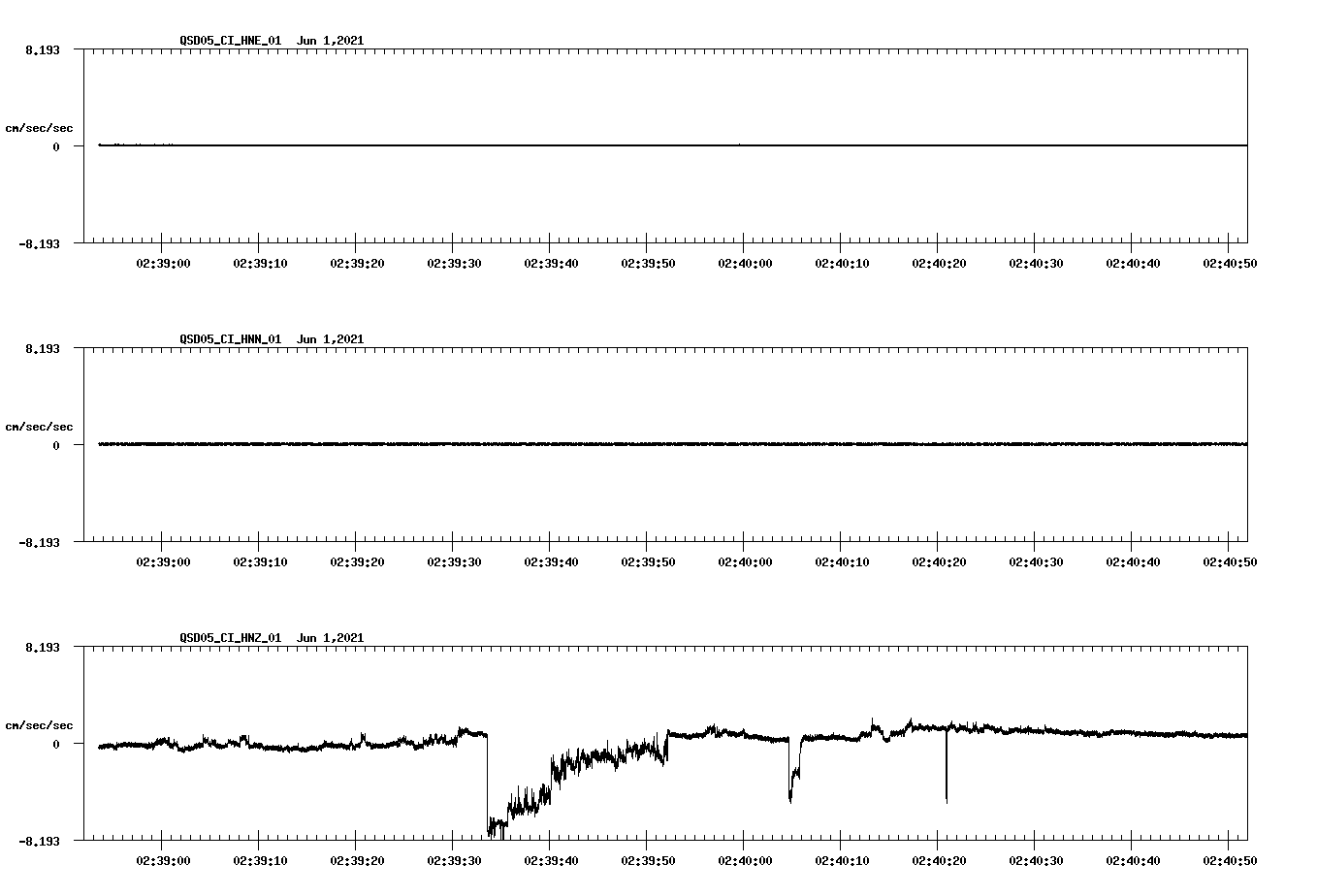Viewport: 1317px width, 896px height.
Task: Click the cm/sec/sec unit label on HNE plot
Action: pos(39,128)
